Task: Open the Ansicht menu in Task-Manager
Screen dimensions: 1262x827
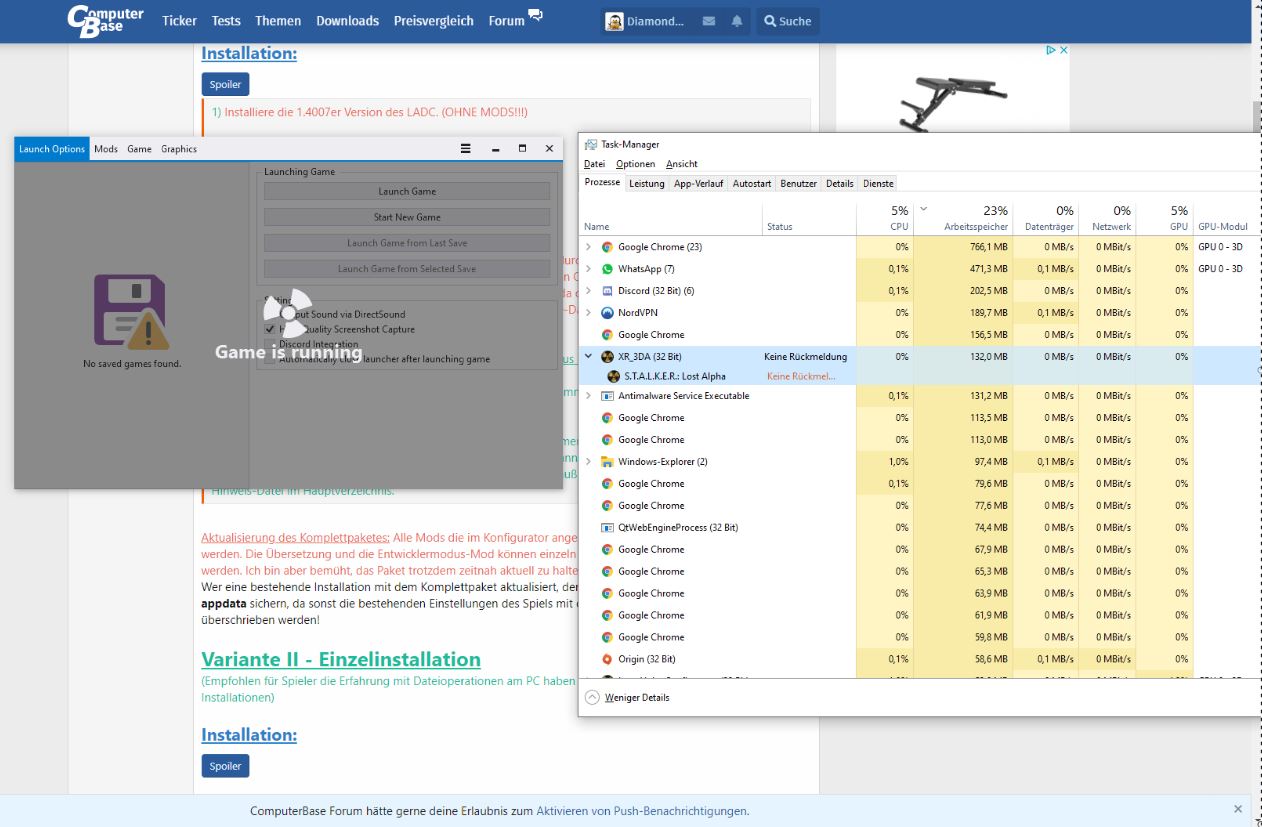Action: click(682, 164)
